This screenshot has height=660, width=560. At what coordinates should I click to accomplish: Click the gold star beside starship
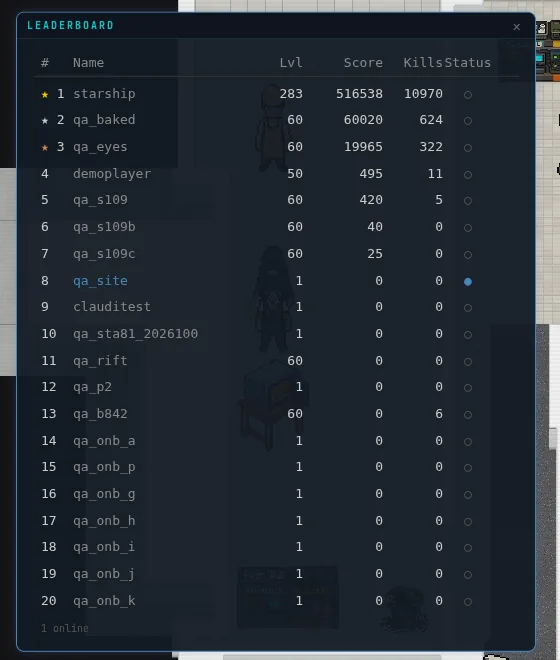tap(45, 94)
